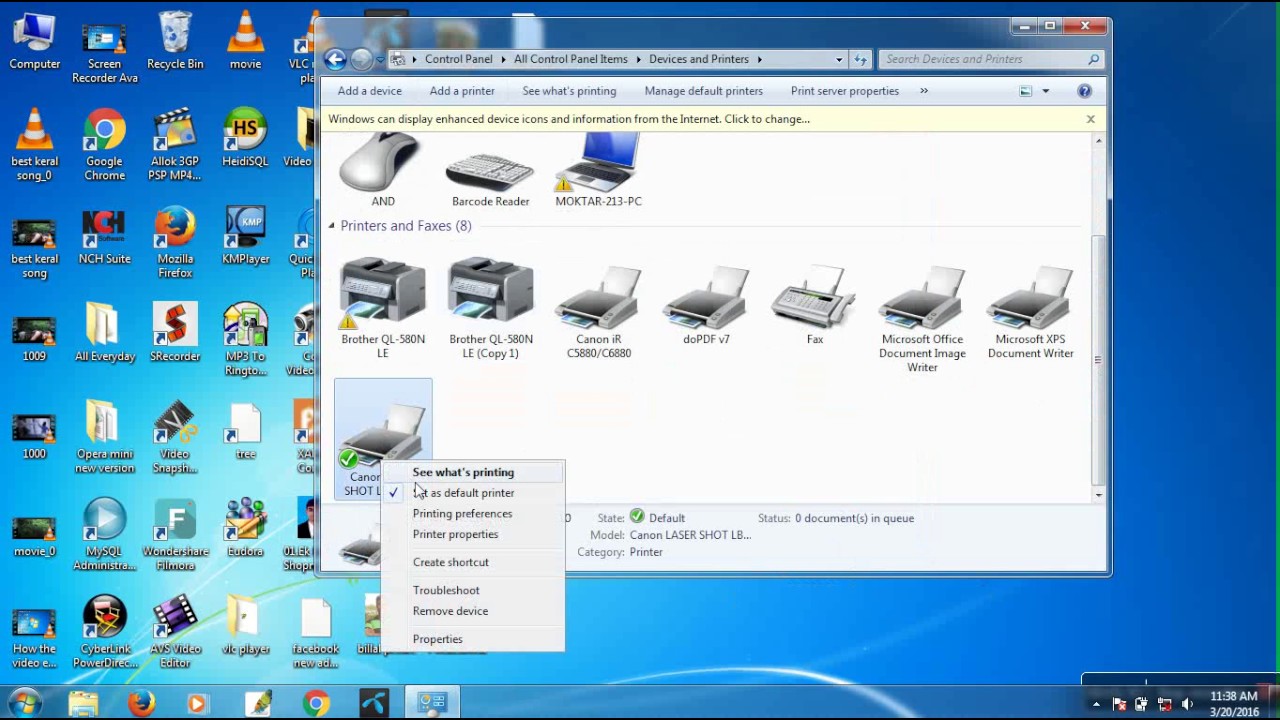
Task: Select the doPDF v7 printer
Action: pyautogui.click(x=706, y=306)
